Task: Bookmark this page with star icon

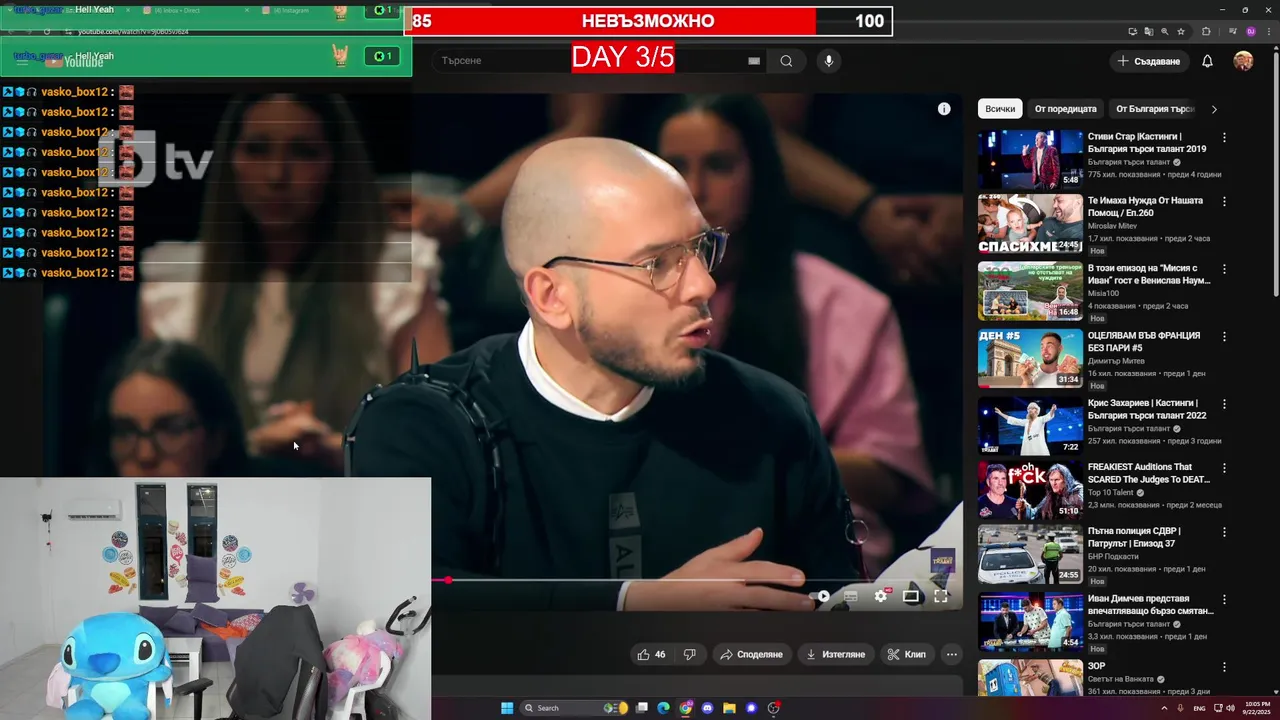Action: pyautogui.click(x=1180, y=32)
